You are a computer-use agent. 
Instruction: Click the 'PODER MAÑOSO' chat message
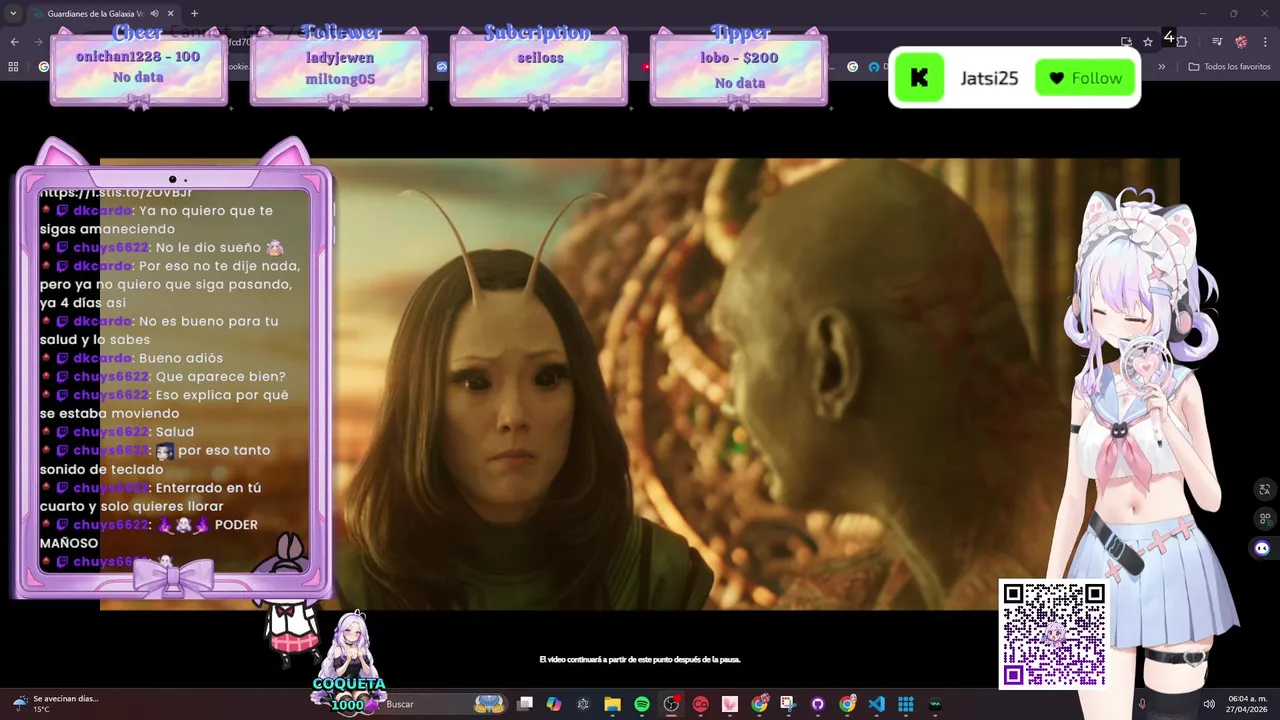[150, 534]
